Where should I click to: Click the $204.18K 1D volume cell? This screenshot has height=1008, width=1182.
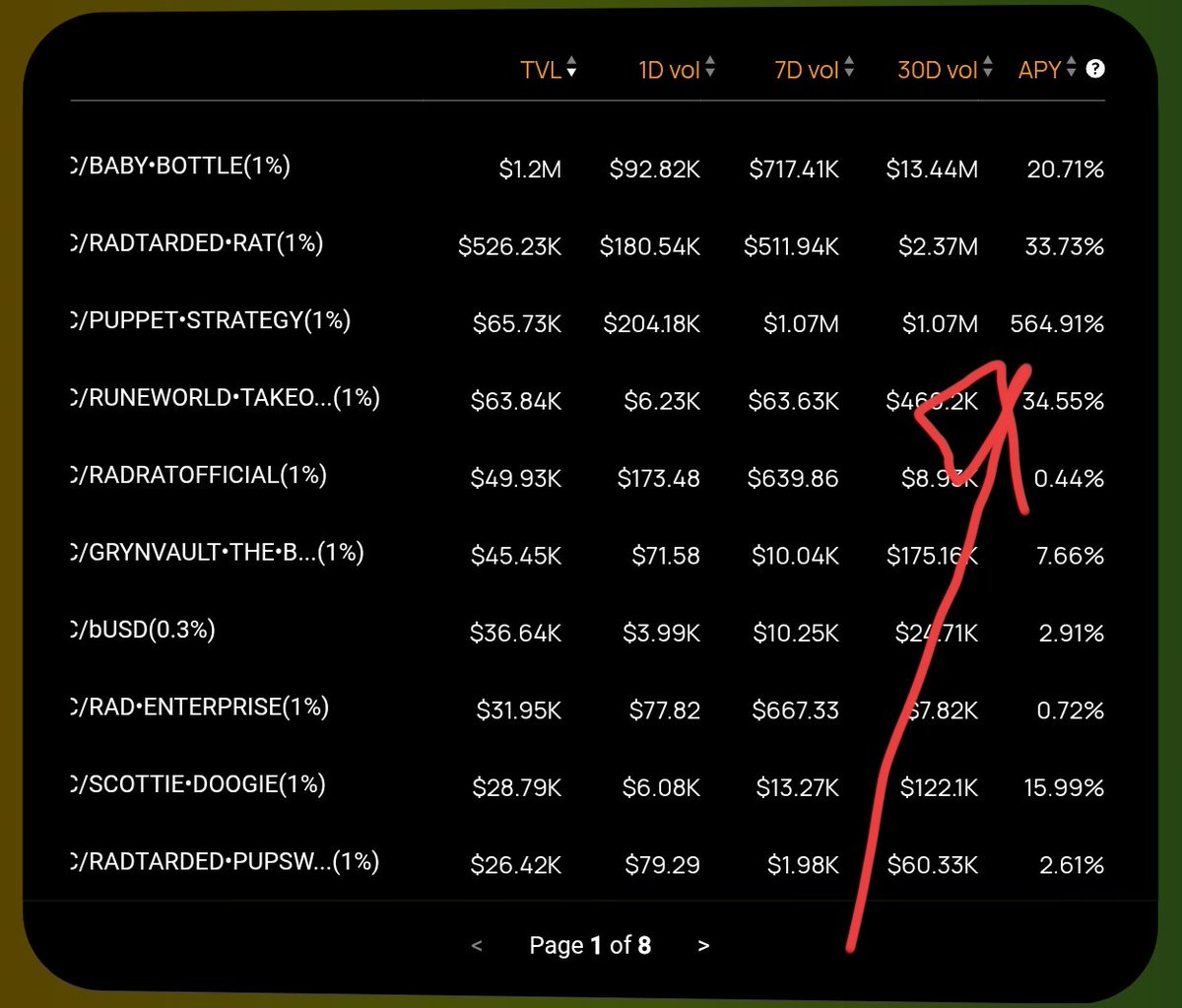click(650, 324)
